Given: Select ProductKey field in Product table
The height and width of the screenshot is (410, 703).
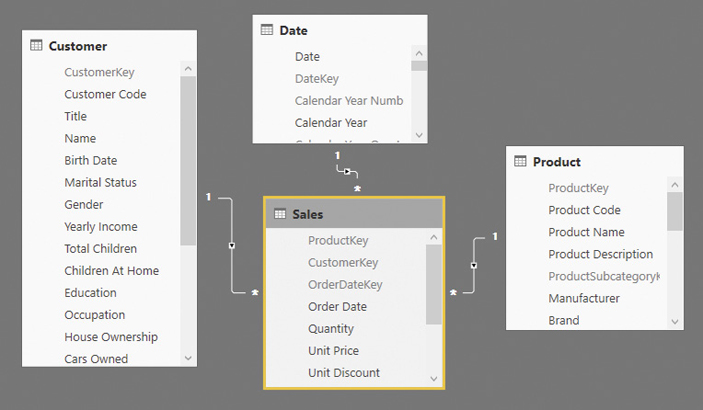Looking at the screenshot, I should (578, 188).
